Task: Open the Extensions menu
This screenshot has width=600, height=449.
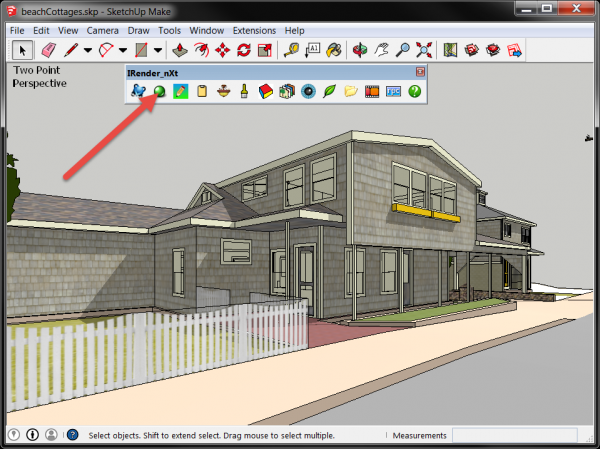Action: (x=254, y=30)
